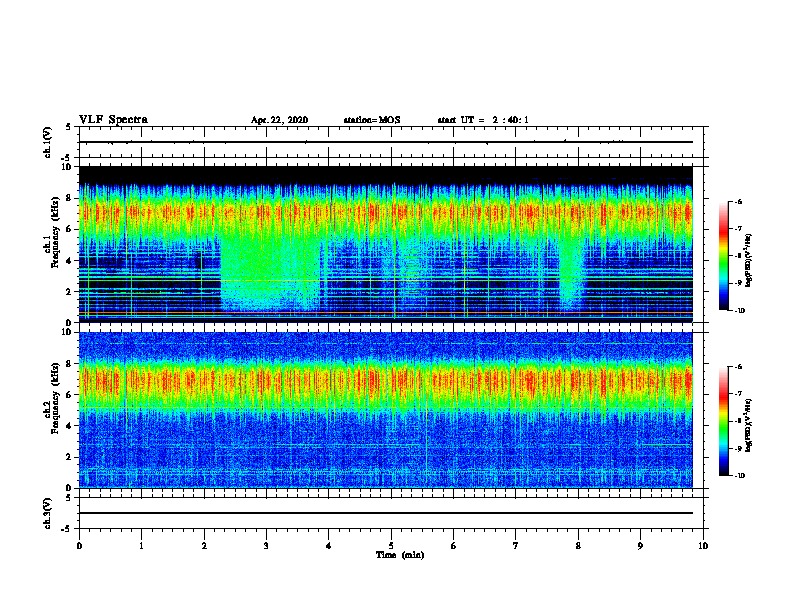
Task: Click the "-7" tick on ch.1 color bar
Action: [x=738, y=229]
